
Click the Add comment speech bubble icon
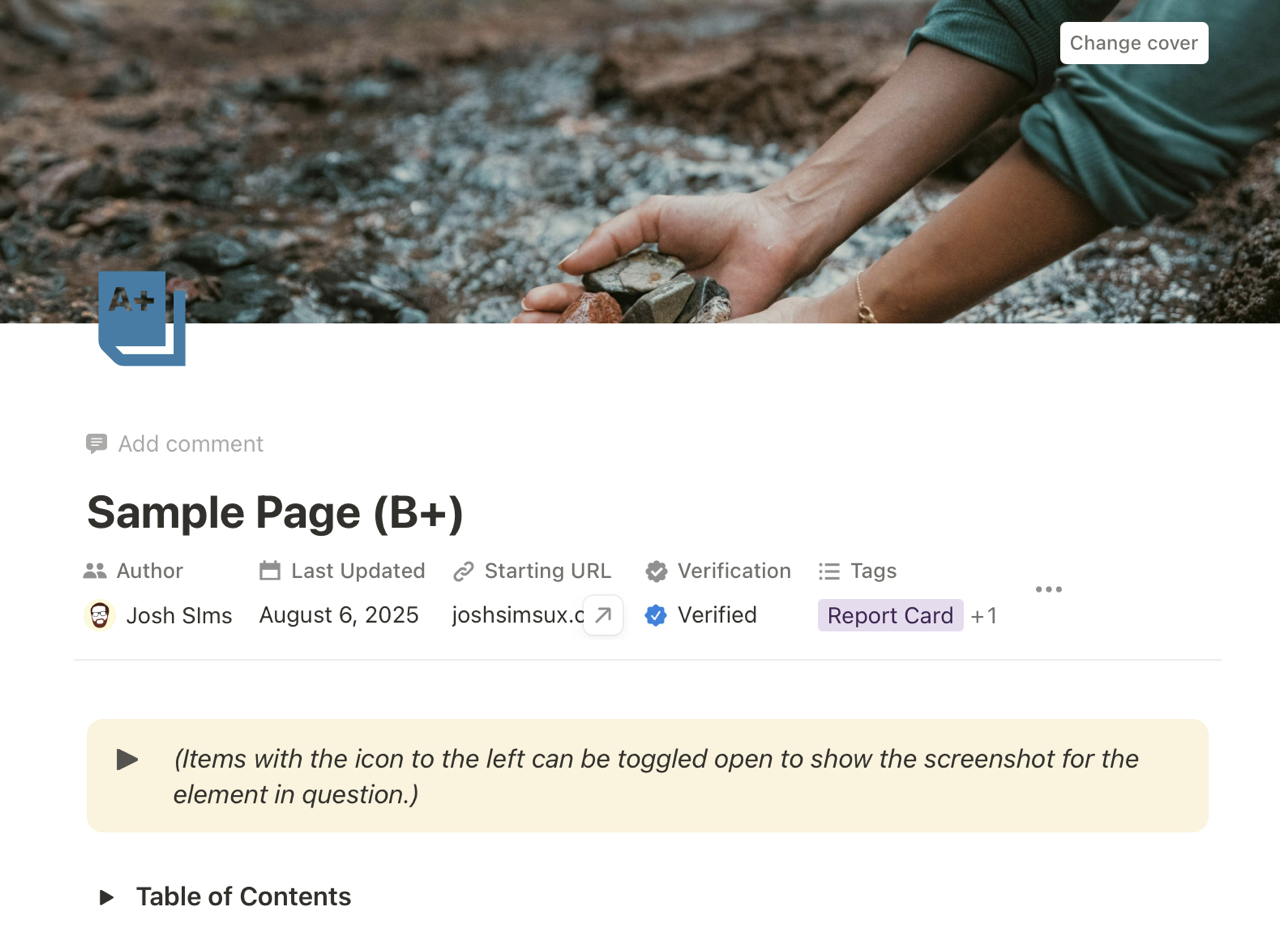coord(97,444)
